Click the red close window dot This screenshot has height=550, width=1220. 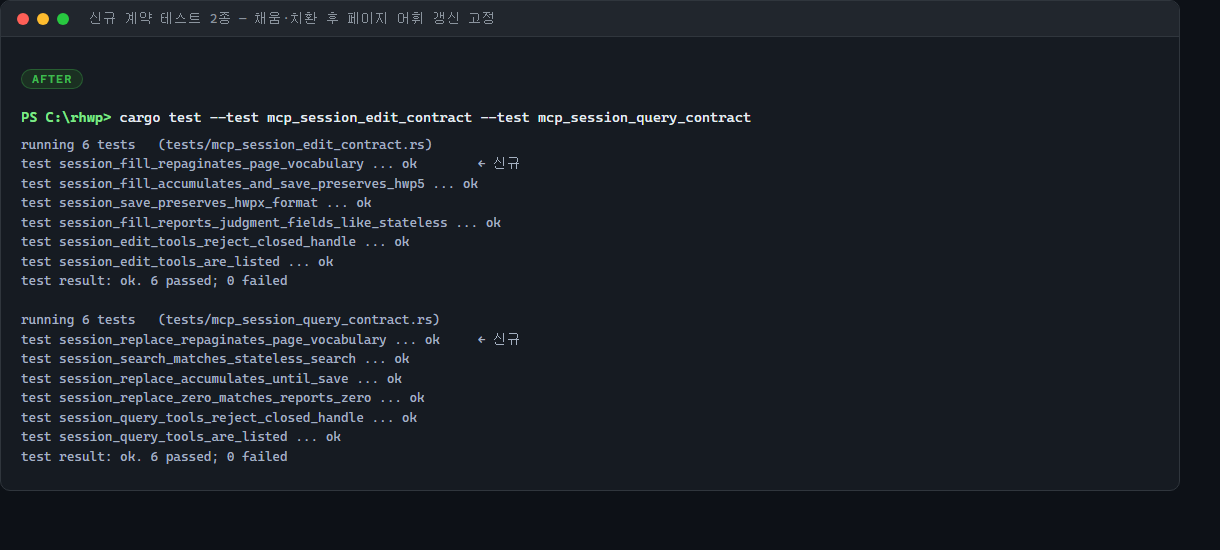point(23,19)
